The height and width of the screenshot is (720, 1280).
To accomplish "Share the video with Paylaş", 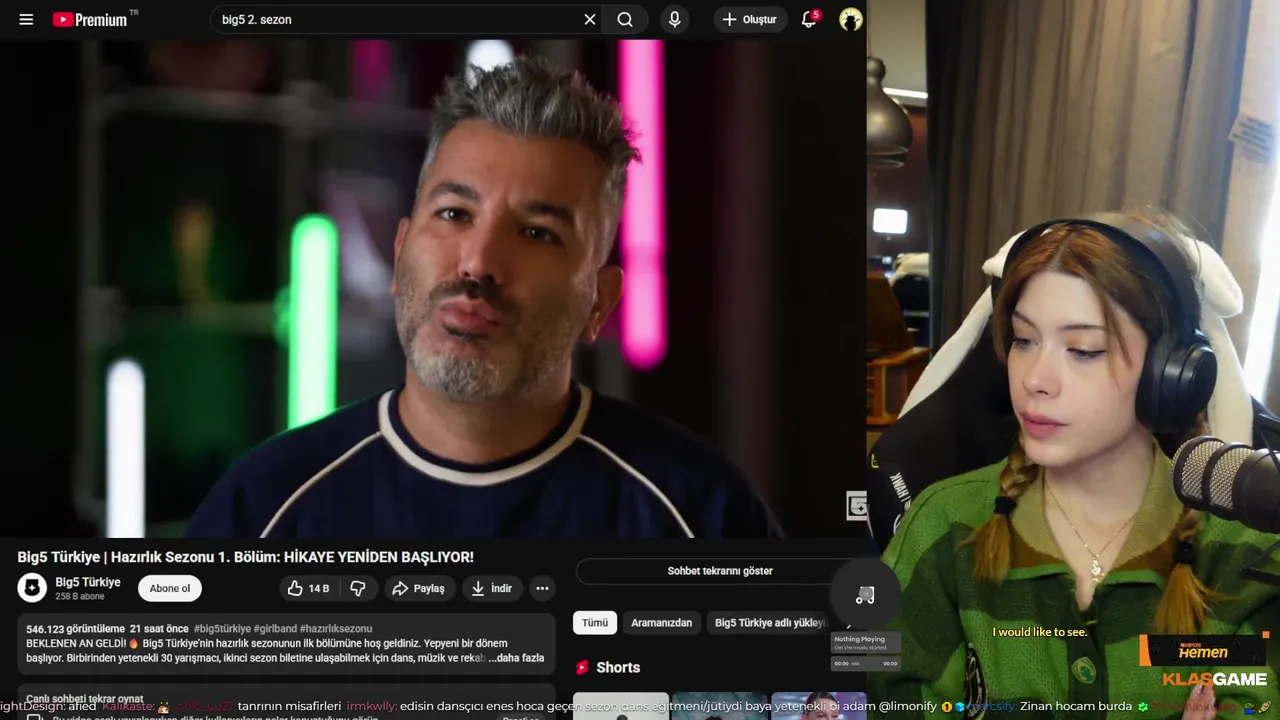I will click(x=419, y=588).
